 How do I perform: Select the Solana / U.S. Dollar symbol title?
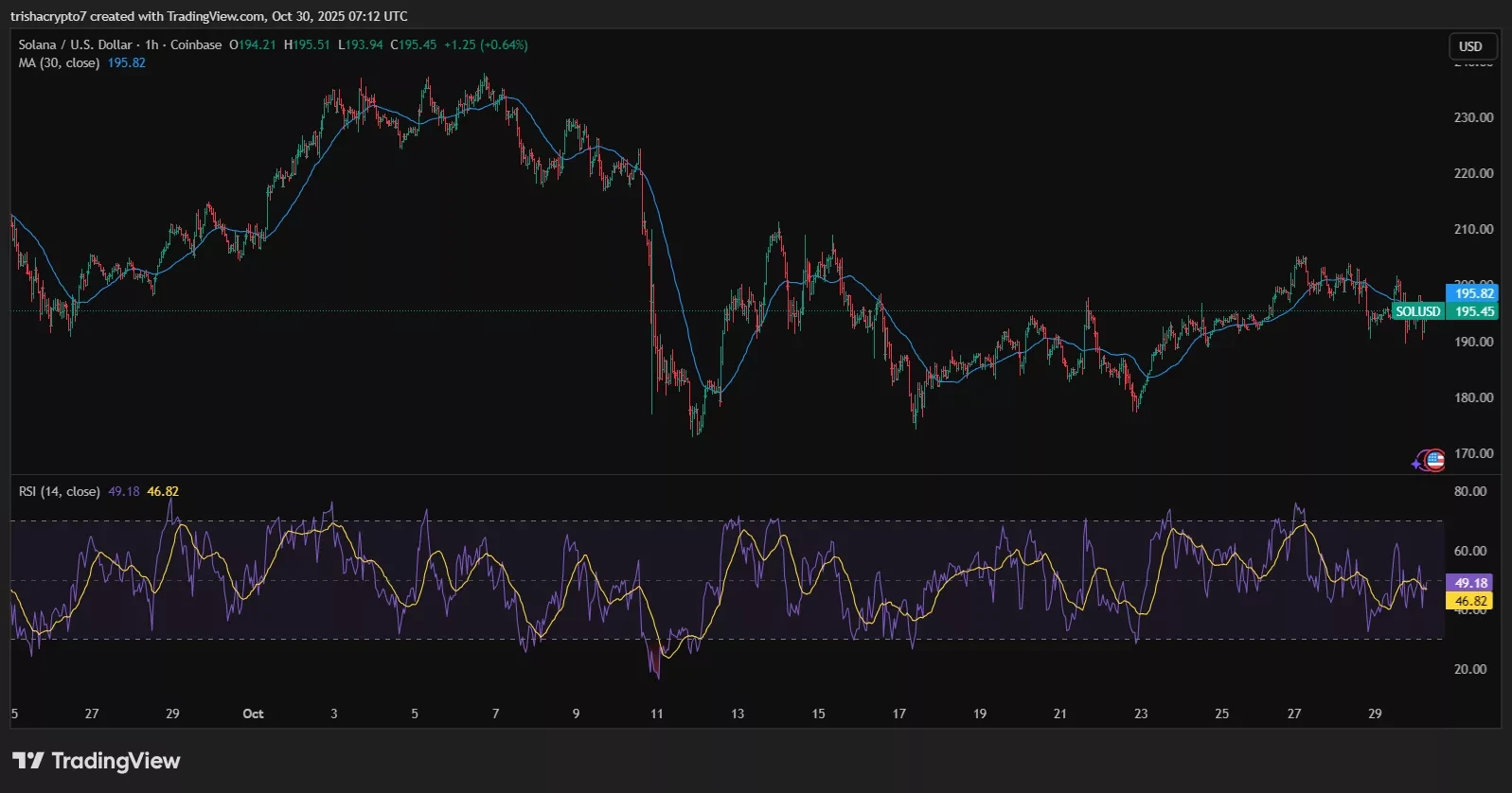75,44
